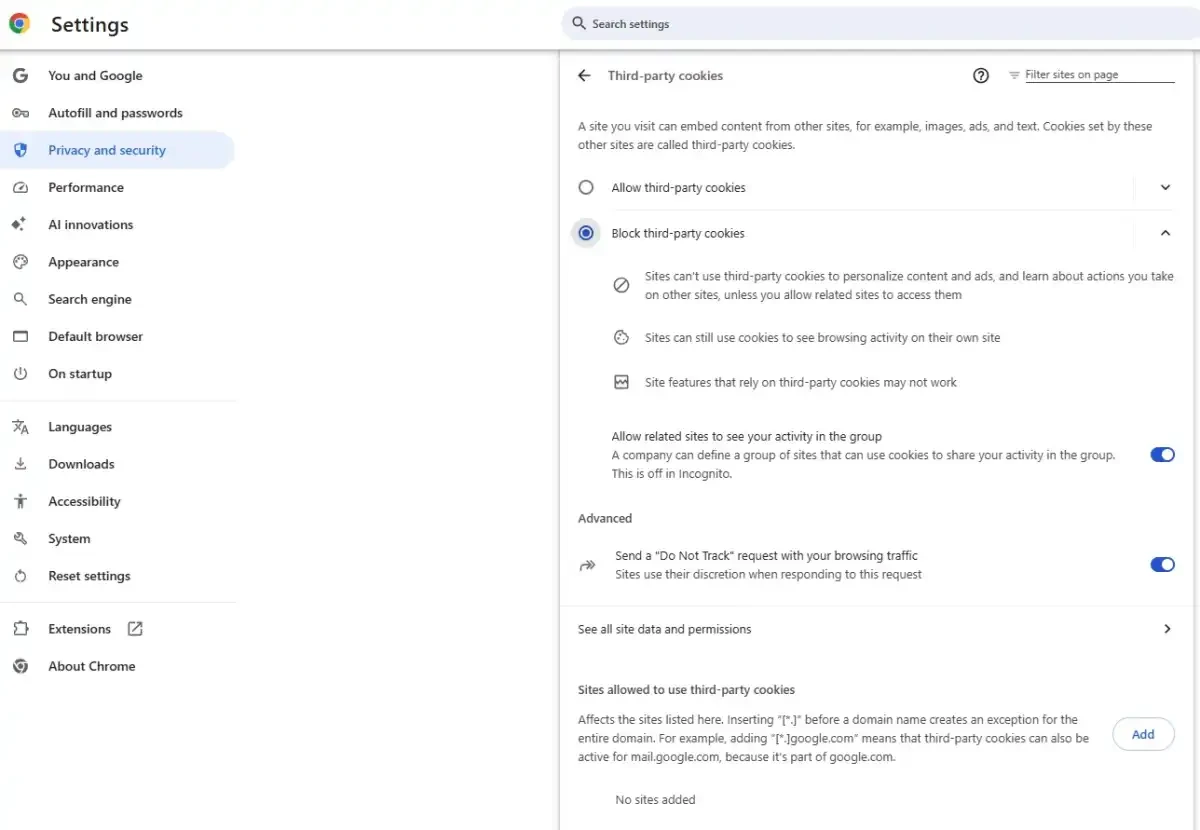Click the Autofill key icon

20,113
